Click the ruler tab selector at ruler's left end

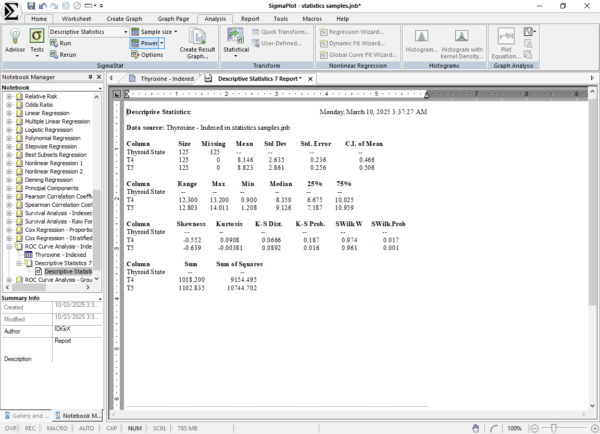[117, 94]
